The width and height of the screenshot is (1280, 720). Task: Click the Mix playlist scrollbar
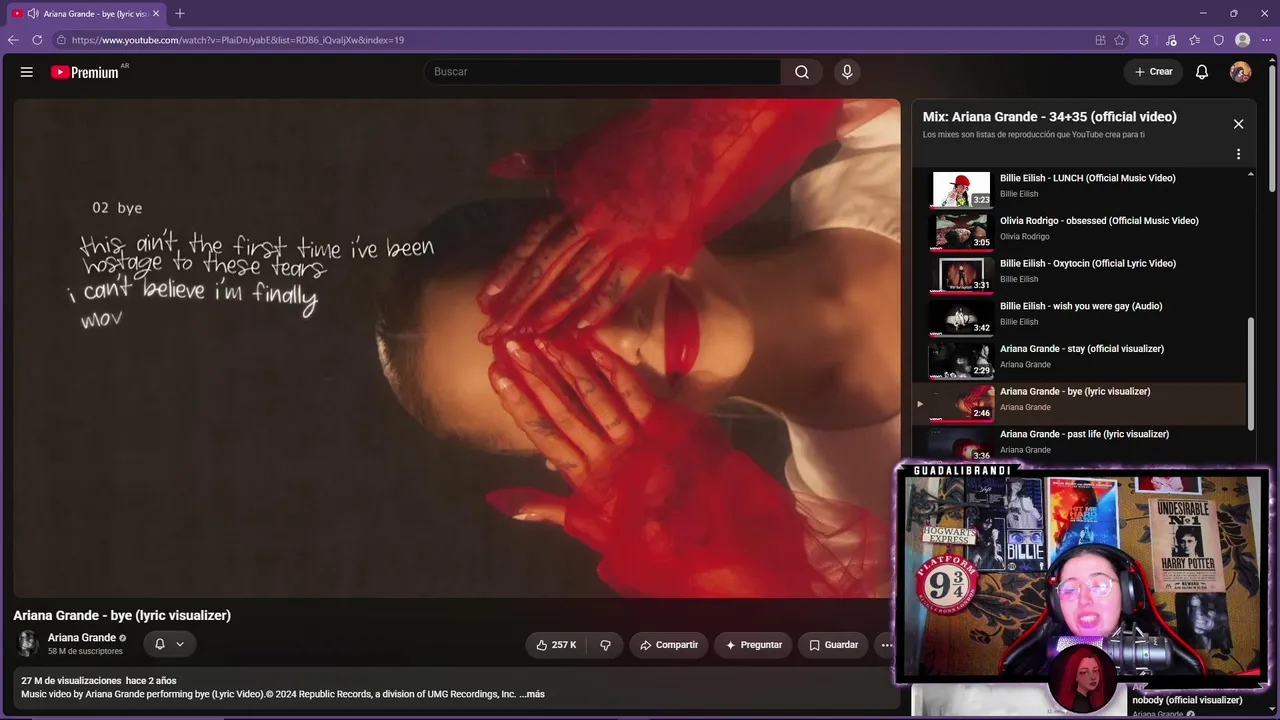[x=1250, y=372]
